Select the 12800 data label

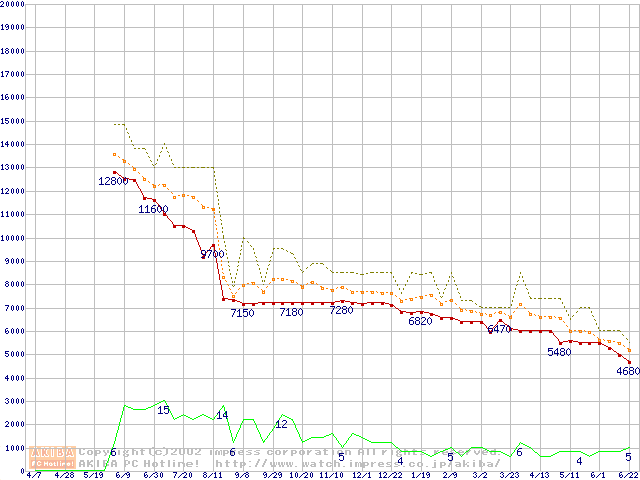113,181
